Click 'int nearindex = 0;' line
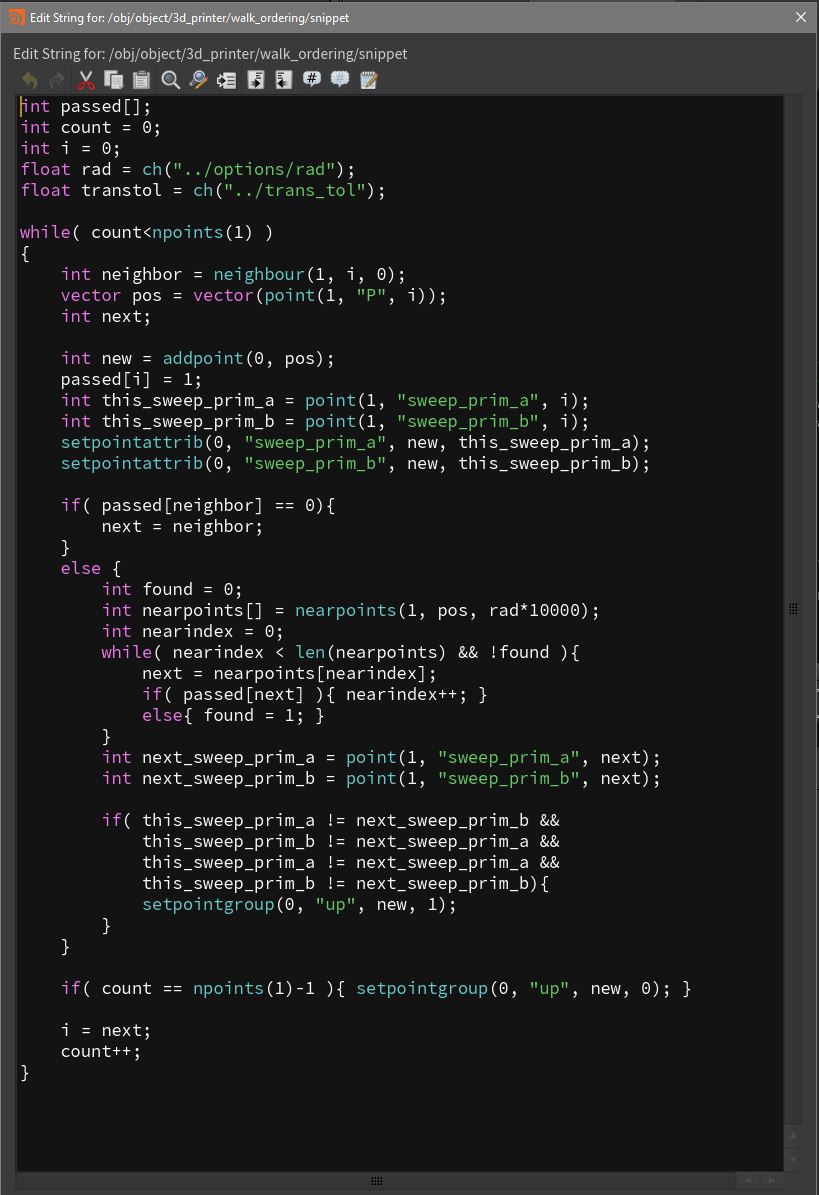819x1195 pixels. pyautogui.click(x=192, y=631)
